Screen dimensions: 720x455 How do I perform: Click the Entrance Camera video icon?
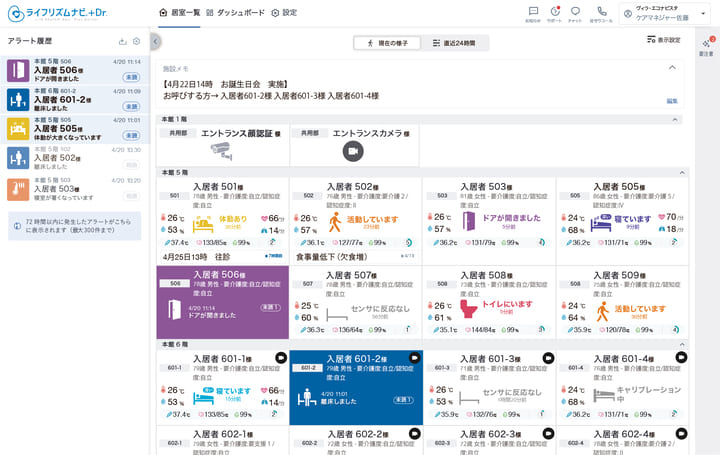(x=352, y=150)
